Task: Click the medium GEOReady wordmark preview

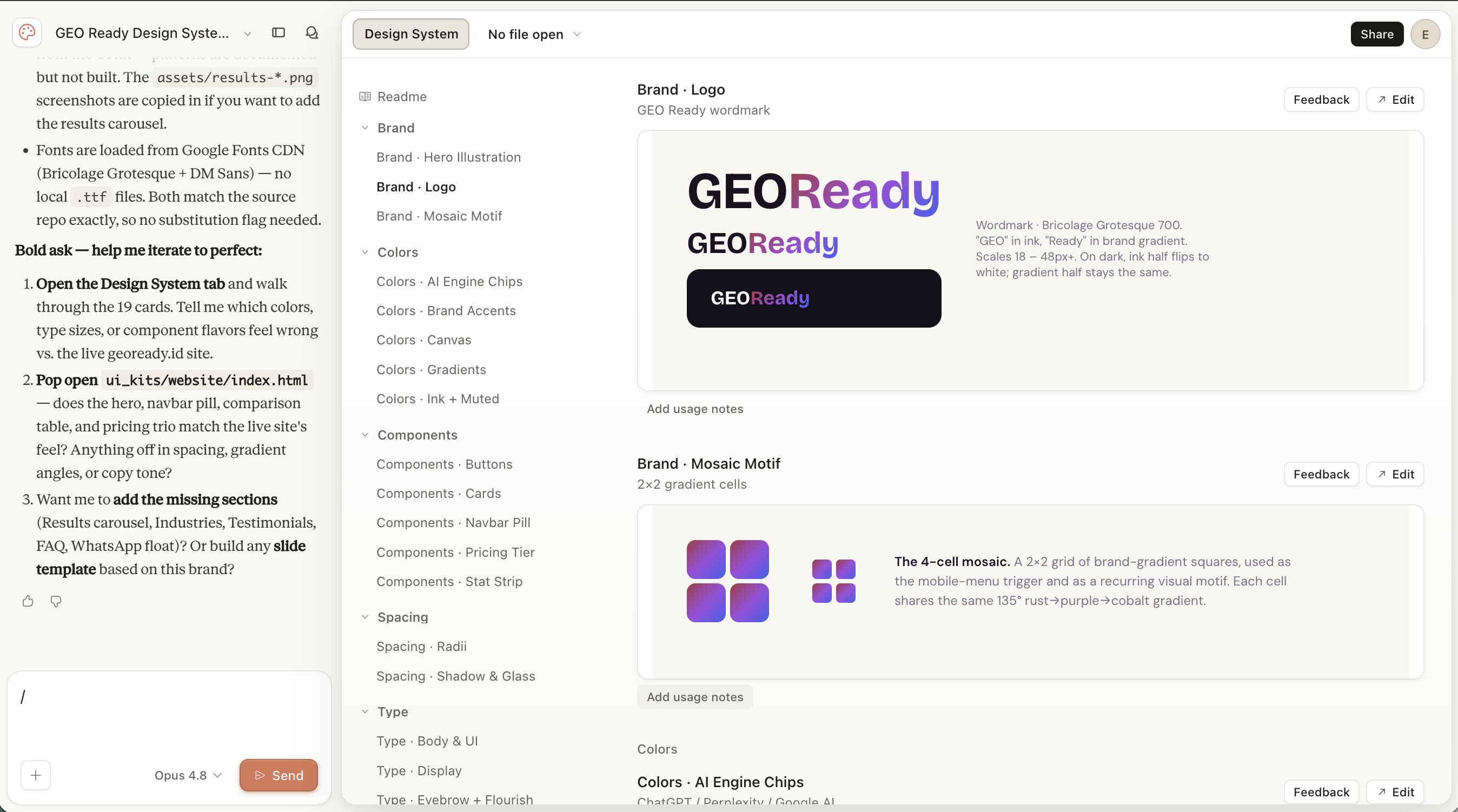Action: pos(763,244)
